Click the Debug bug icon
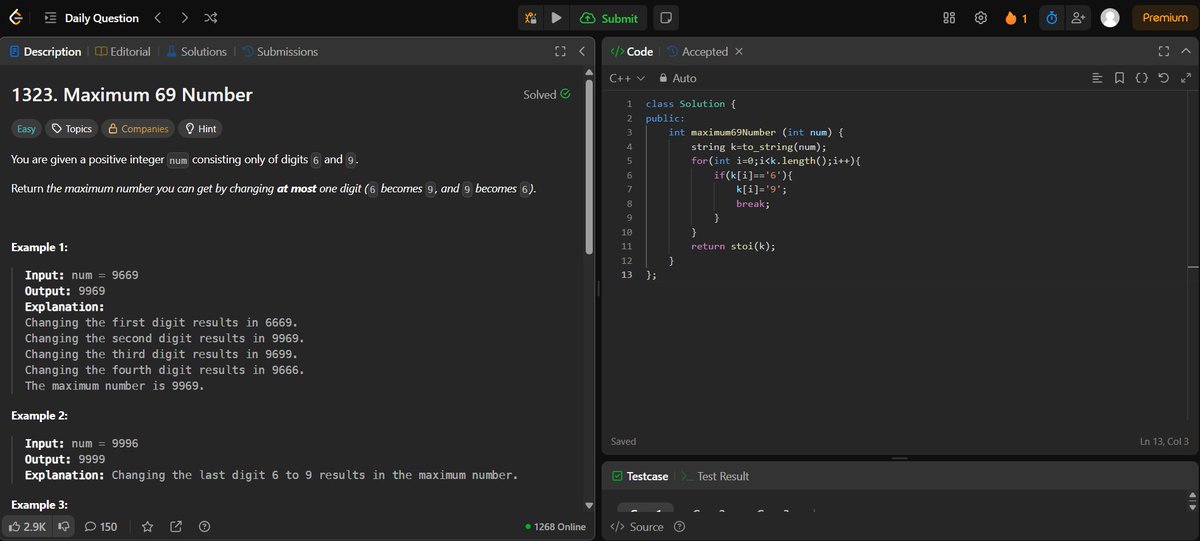Viewport: 1200px width, 541px height. (x=531, y=18)
